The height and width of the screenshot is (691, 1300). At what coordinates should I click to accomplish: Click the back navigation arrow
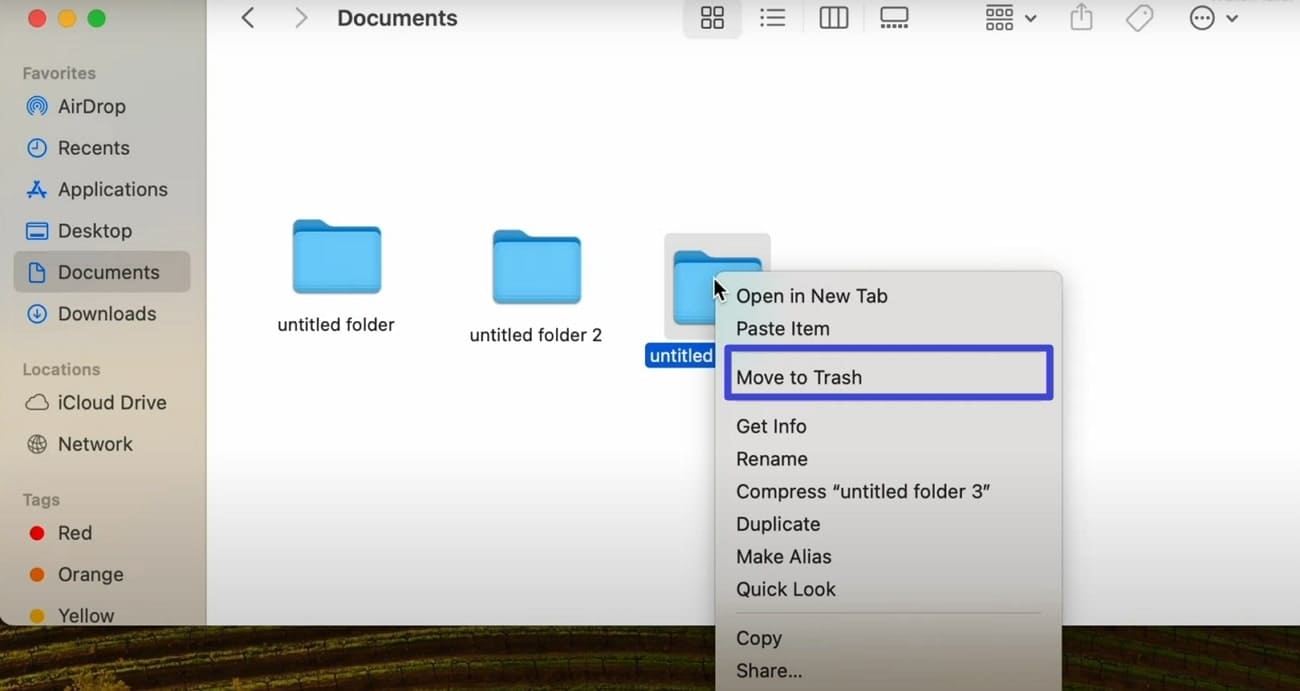coord(247,17)
